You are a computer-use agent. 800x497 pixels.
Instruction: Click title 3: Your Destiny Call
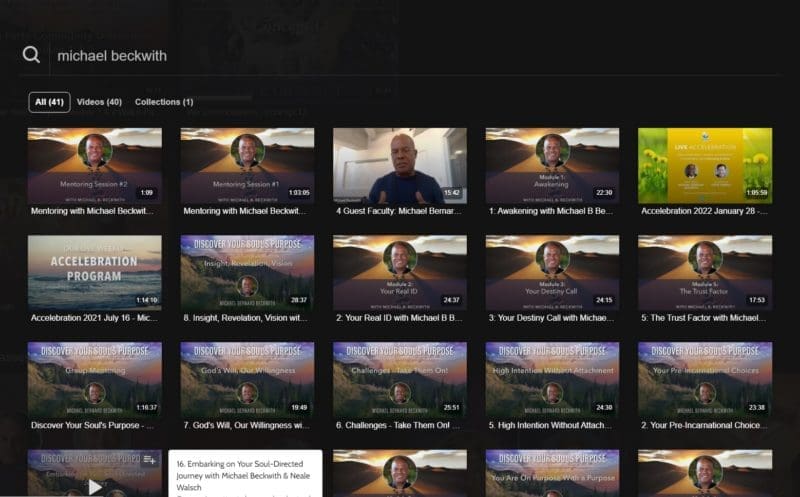551,318
